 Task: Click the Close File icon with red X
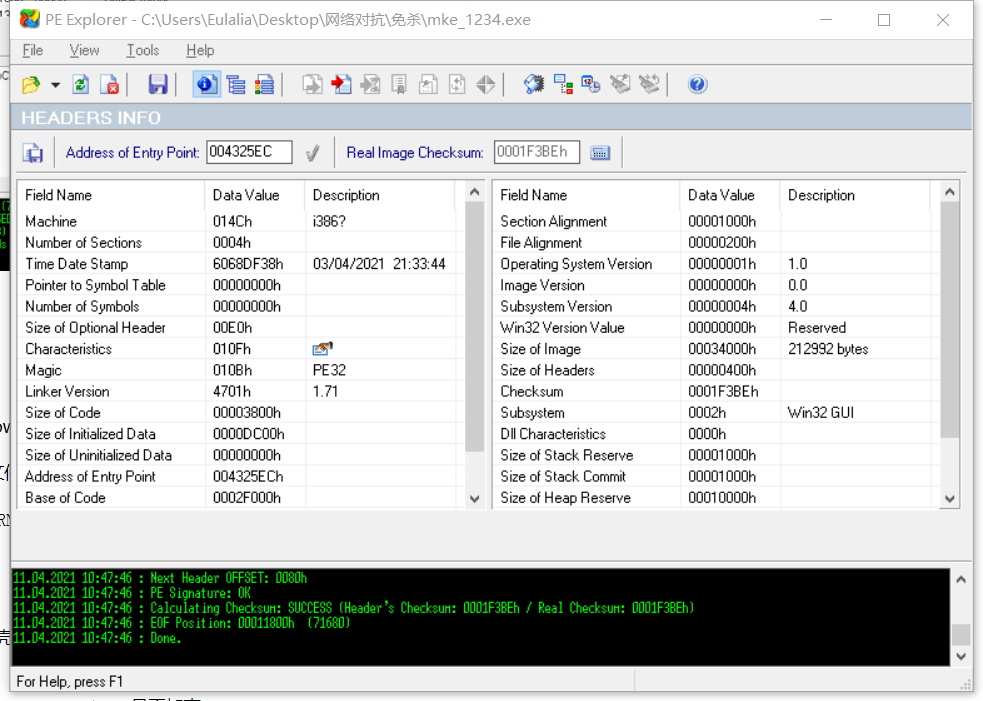110,85
